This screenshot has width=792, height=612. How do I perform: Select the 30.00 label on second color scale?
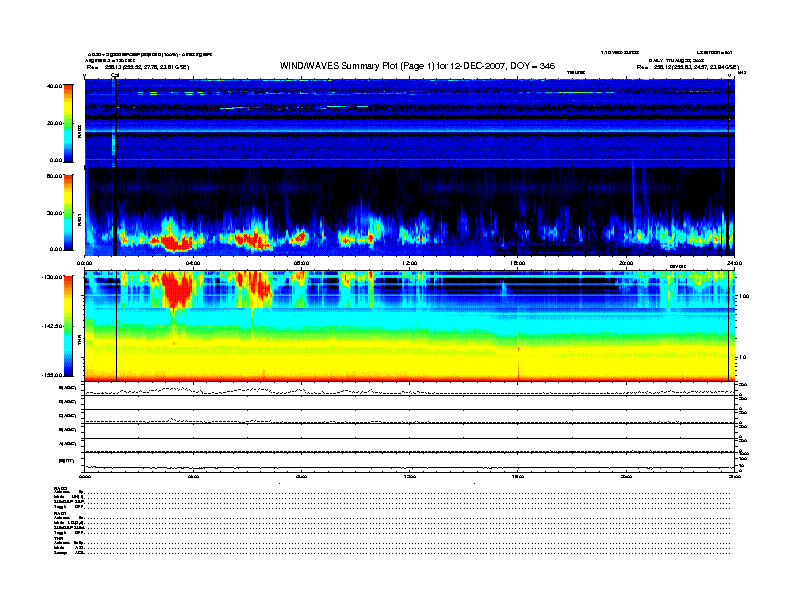(x=55, y=213)
